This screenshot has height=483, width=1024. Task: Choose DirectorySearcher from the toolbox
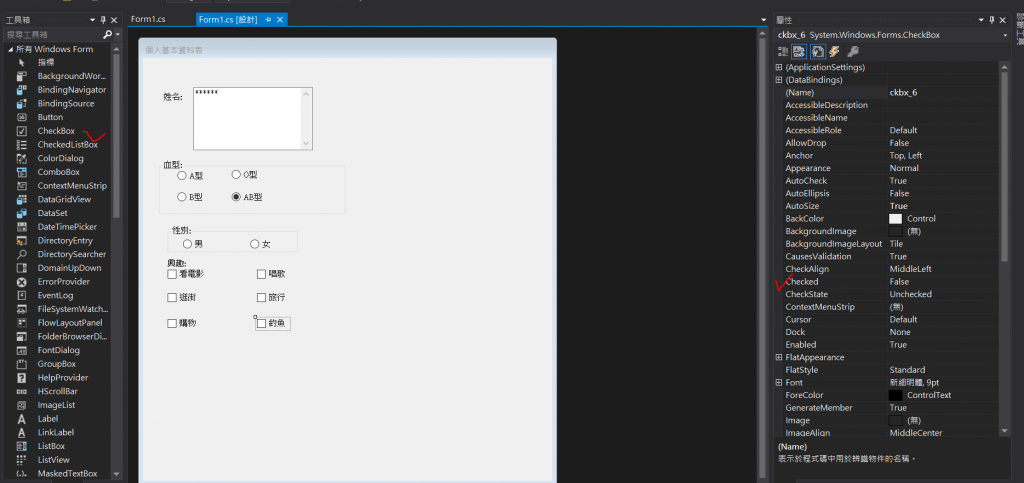pyautogui.click(x=63, y=255)
